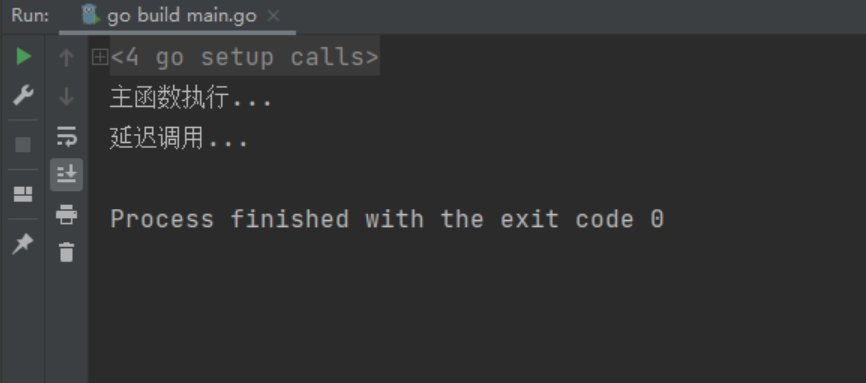Toggle Scroll to End of console
This screenshot has height=383, width=866.
(x=66, y=175)
